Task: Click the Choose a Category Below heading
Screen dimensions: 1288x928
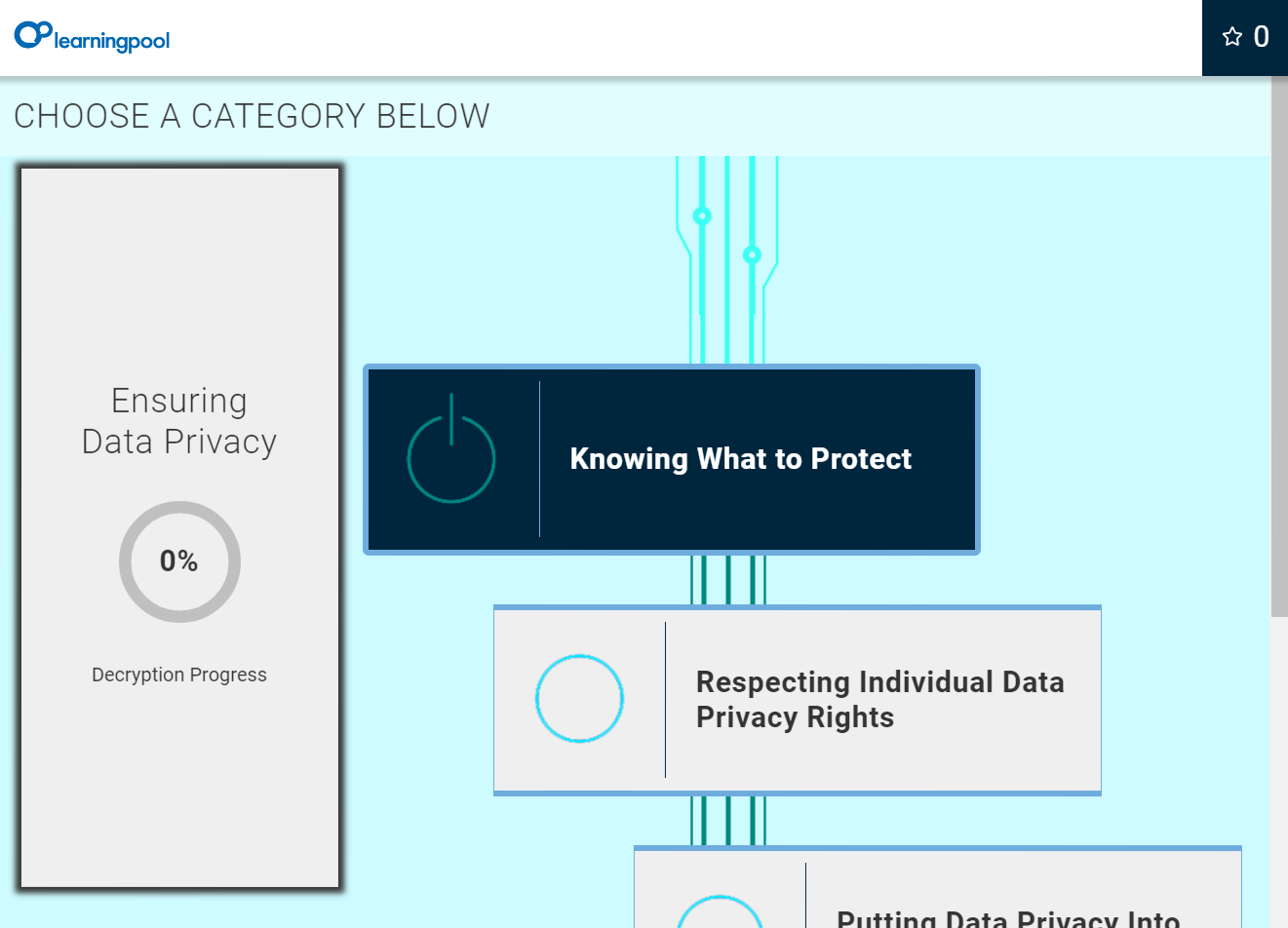Action: pyautogui.click(x=252, y=116)
